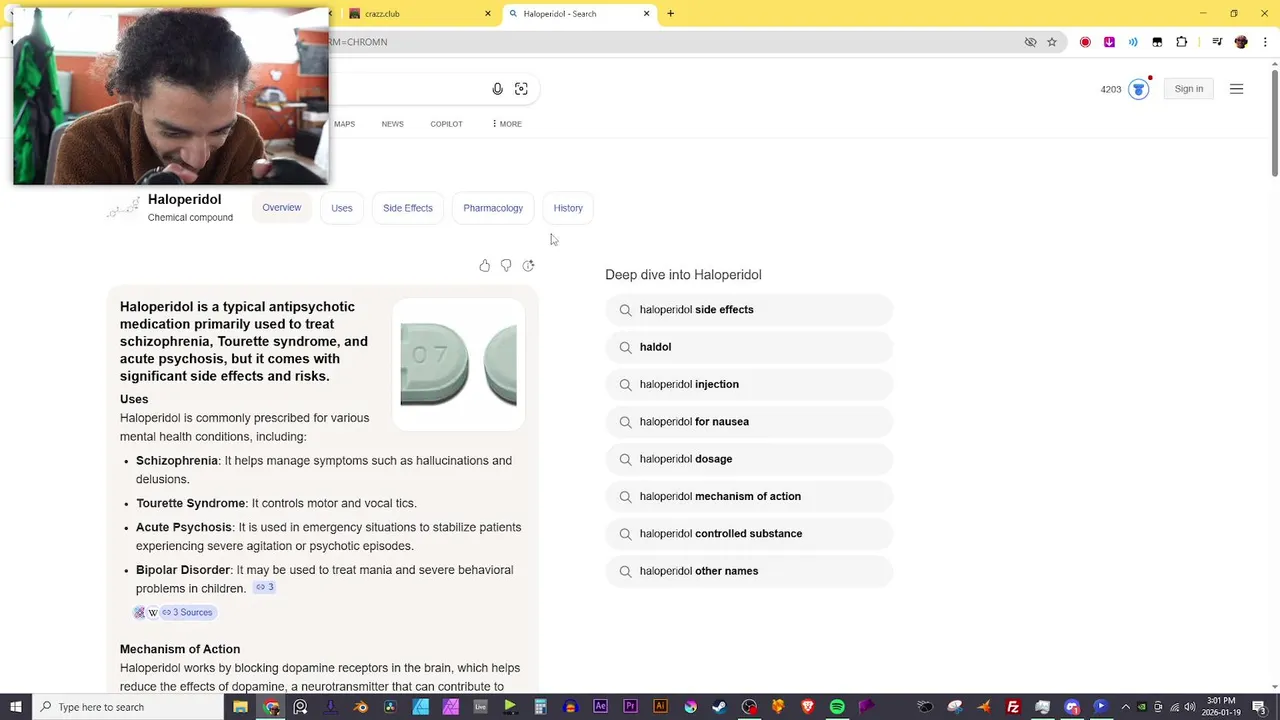Screen dimensions: 1280x720
Task: Click the haldol related search
Action: click(749, 347)
